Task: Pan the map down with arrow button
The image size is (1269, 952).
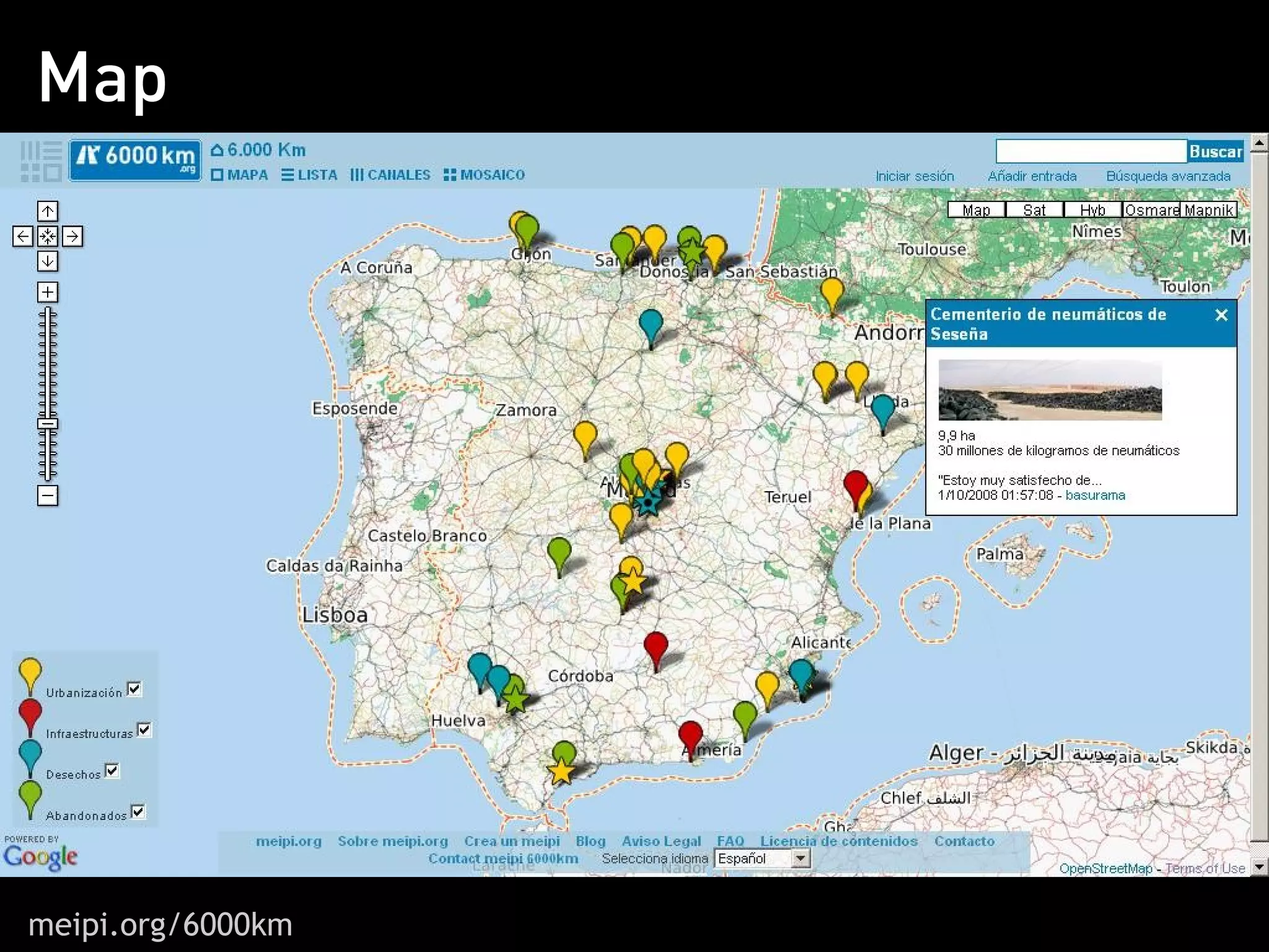Action: click(x=48, y=261)
